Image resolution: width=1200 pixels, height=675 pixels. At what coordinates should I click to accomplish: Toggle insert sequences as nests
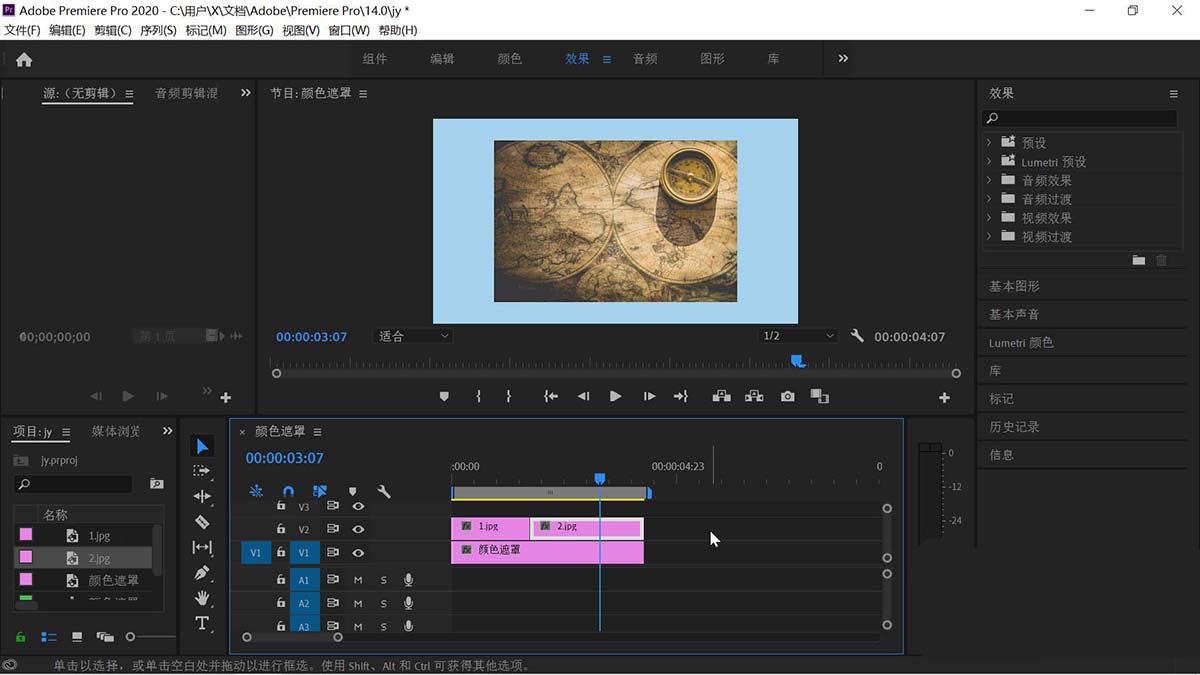pyautogui.click(x=256, y=491)
